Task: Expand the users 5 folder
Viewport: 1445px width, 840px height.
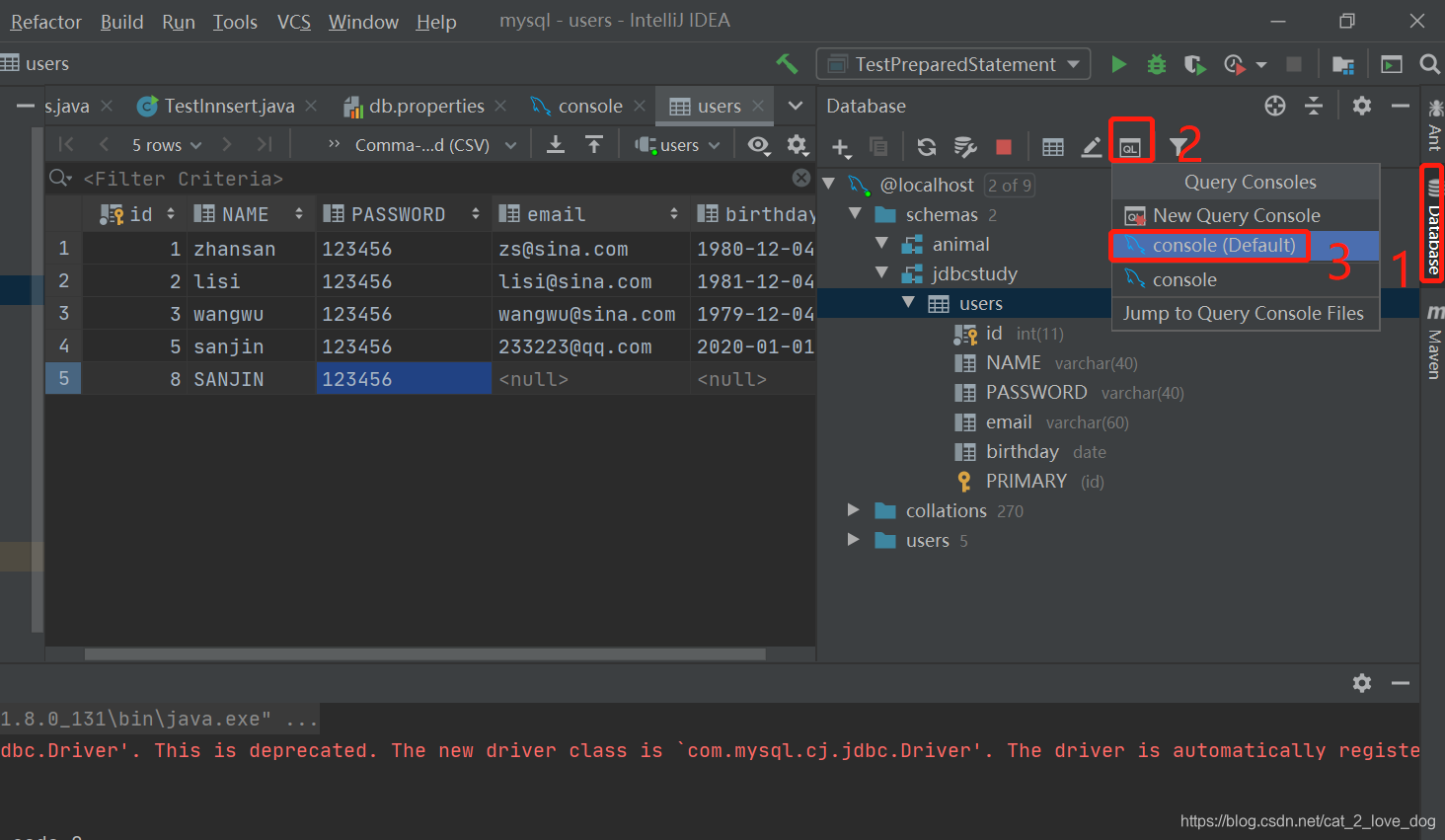Action: tap(854, 540)
